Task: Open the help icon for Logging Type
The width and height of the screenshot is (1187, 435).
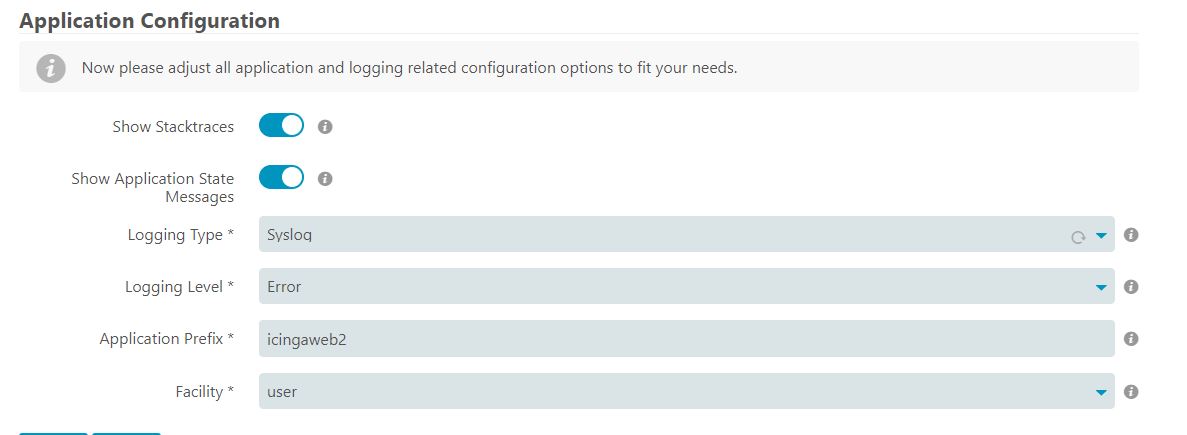Action: [1131, 235]
